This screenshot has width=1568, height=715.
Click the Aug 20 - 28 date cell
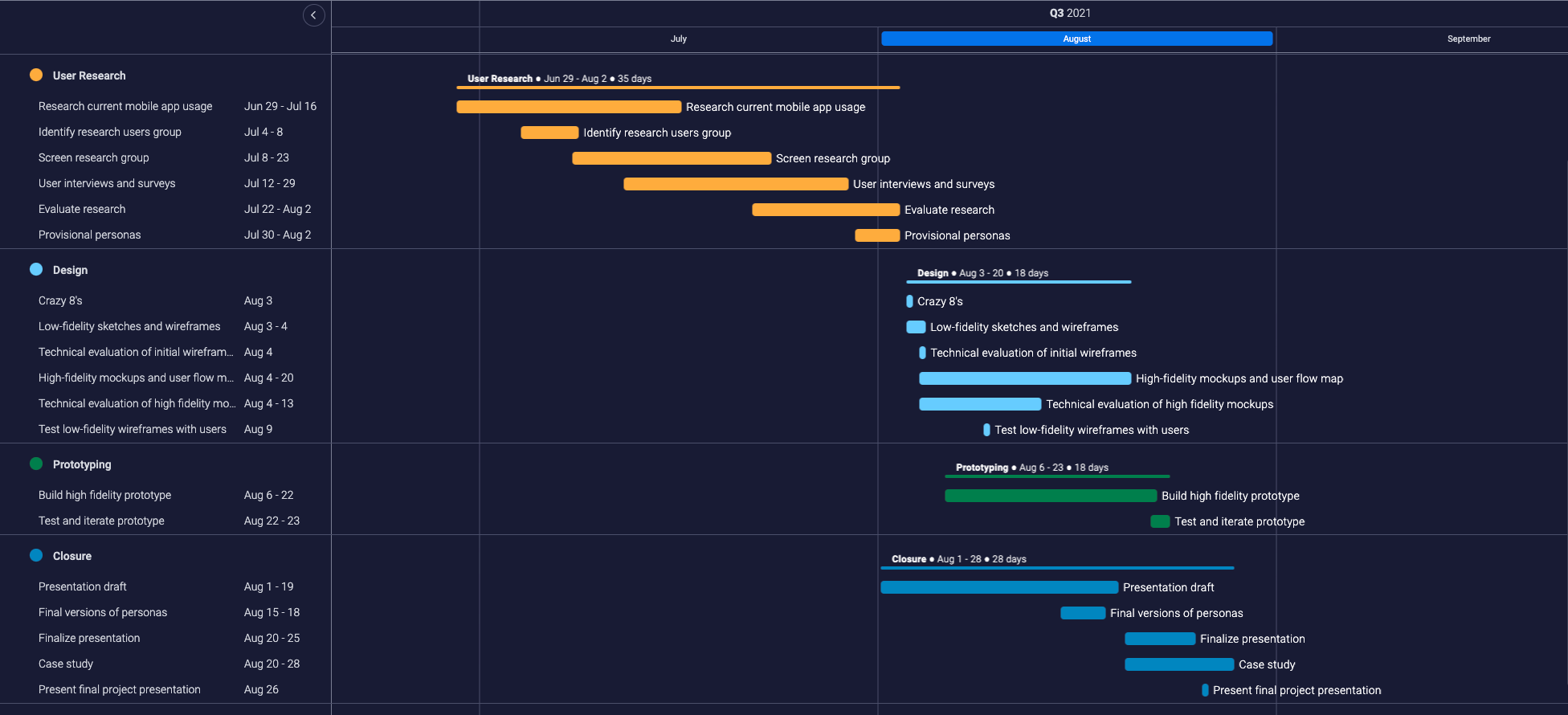point(272,664)
